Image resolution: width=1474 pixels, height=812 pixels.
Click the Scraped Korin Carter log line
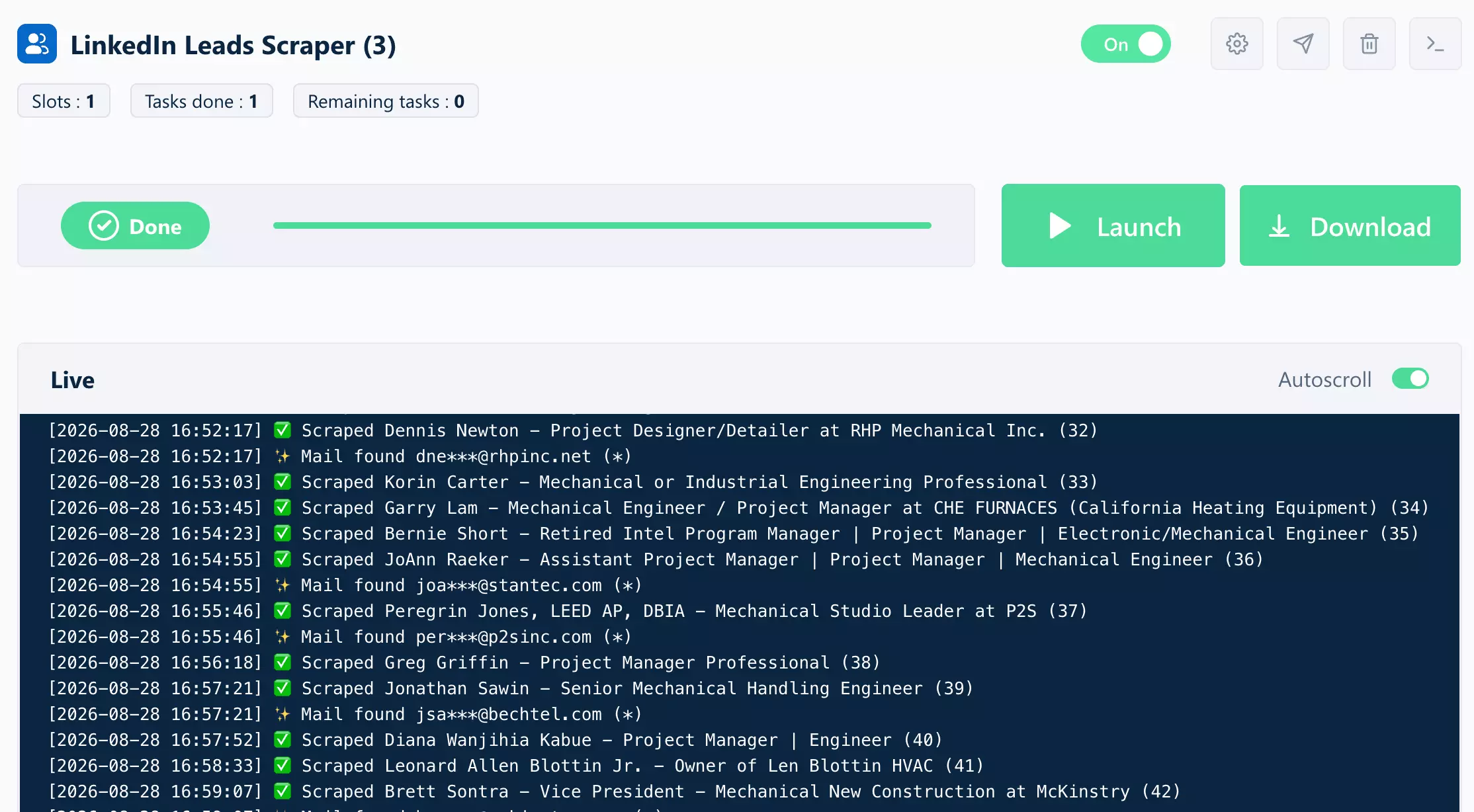pos(573,482)
